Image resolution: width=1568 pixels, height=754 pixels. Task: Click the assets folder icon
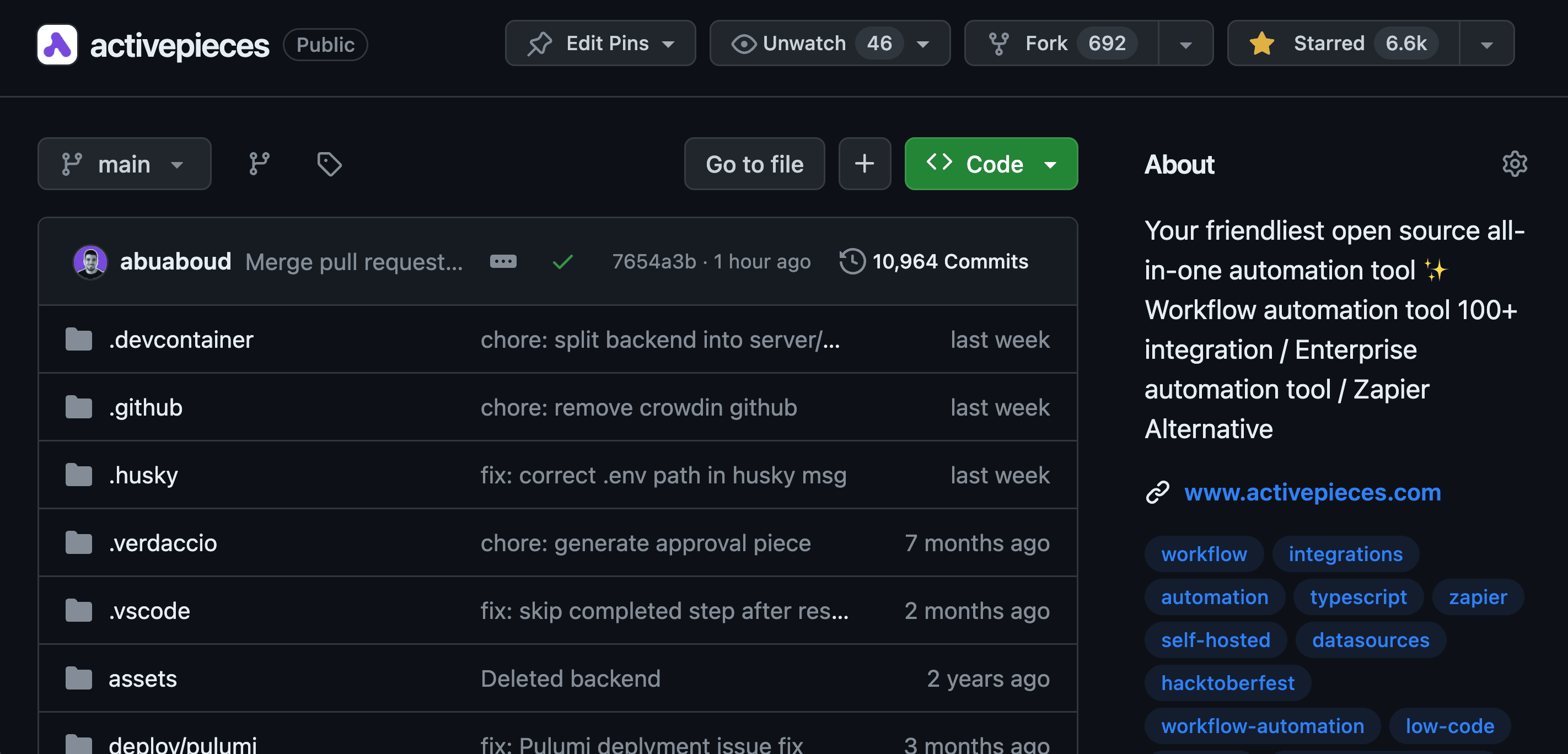click(78, 678)
